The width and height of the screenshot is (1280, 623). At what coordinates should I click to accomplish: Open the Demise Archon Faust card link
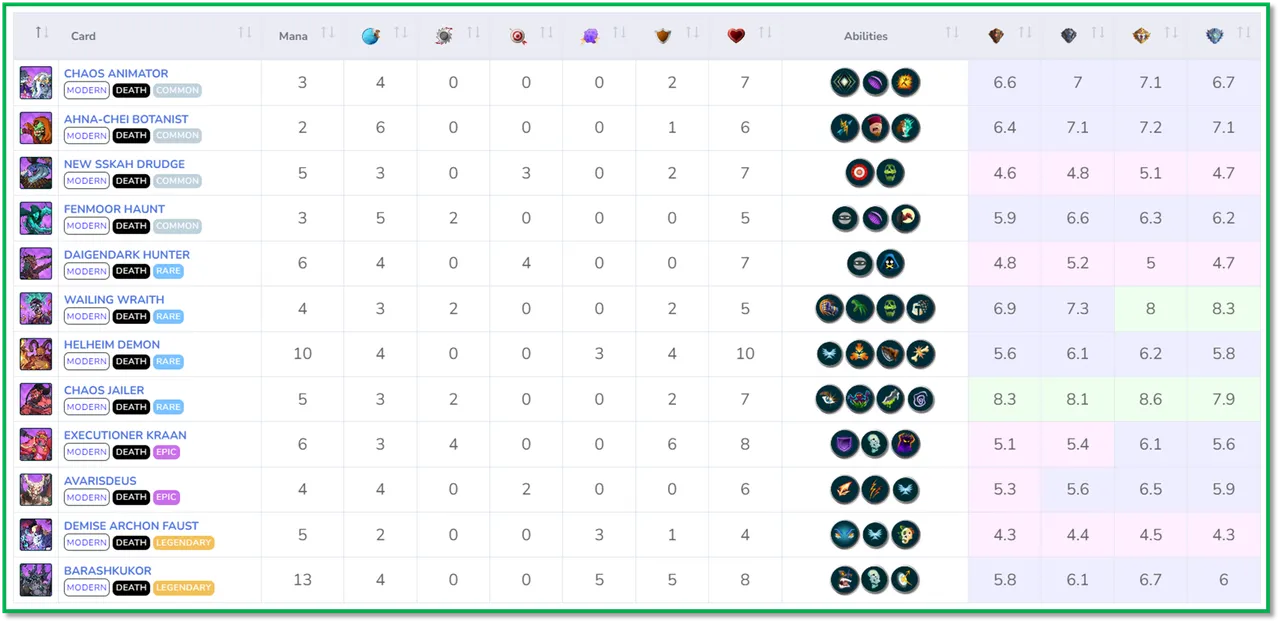[131, 526]
